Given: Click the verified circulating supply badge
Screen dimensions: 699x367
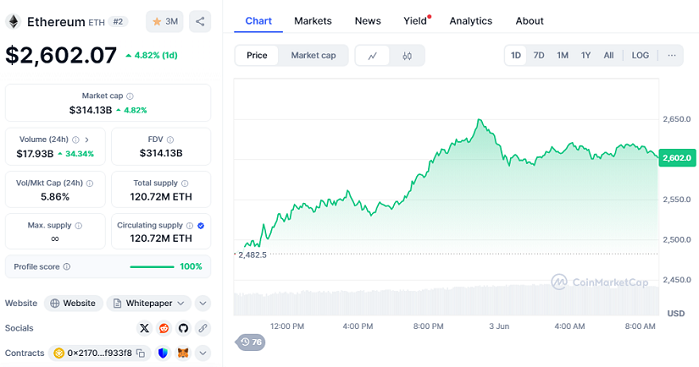Looking at the screenshot, I should 201,226.
